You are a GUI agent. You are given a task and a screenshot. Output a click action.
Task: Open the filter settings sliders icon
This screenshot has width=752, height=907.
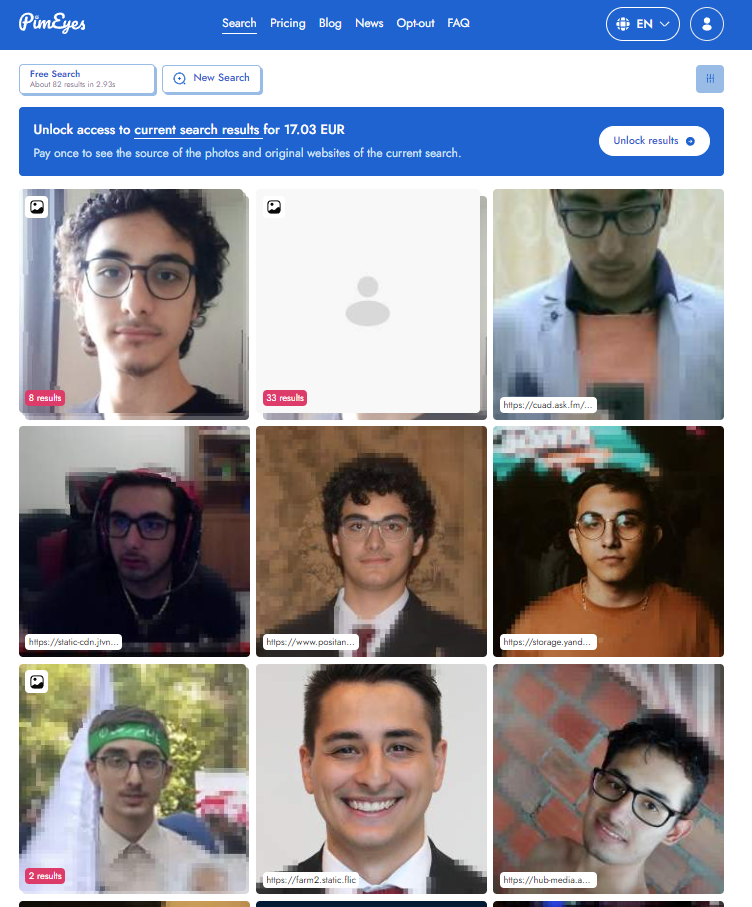coord(710,79)
